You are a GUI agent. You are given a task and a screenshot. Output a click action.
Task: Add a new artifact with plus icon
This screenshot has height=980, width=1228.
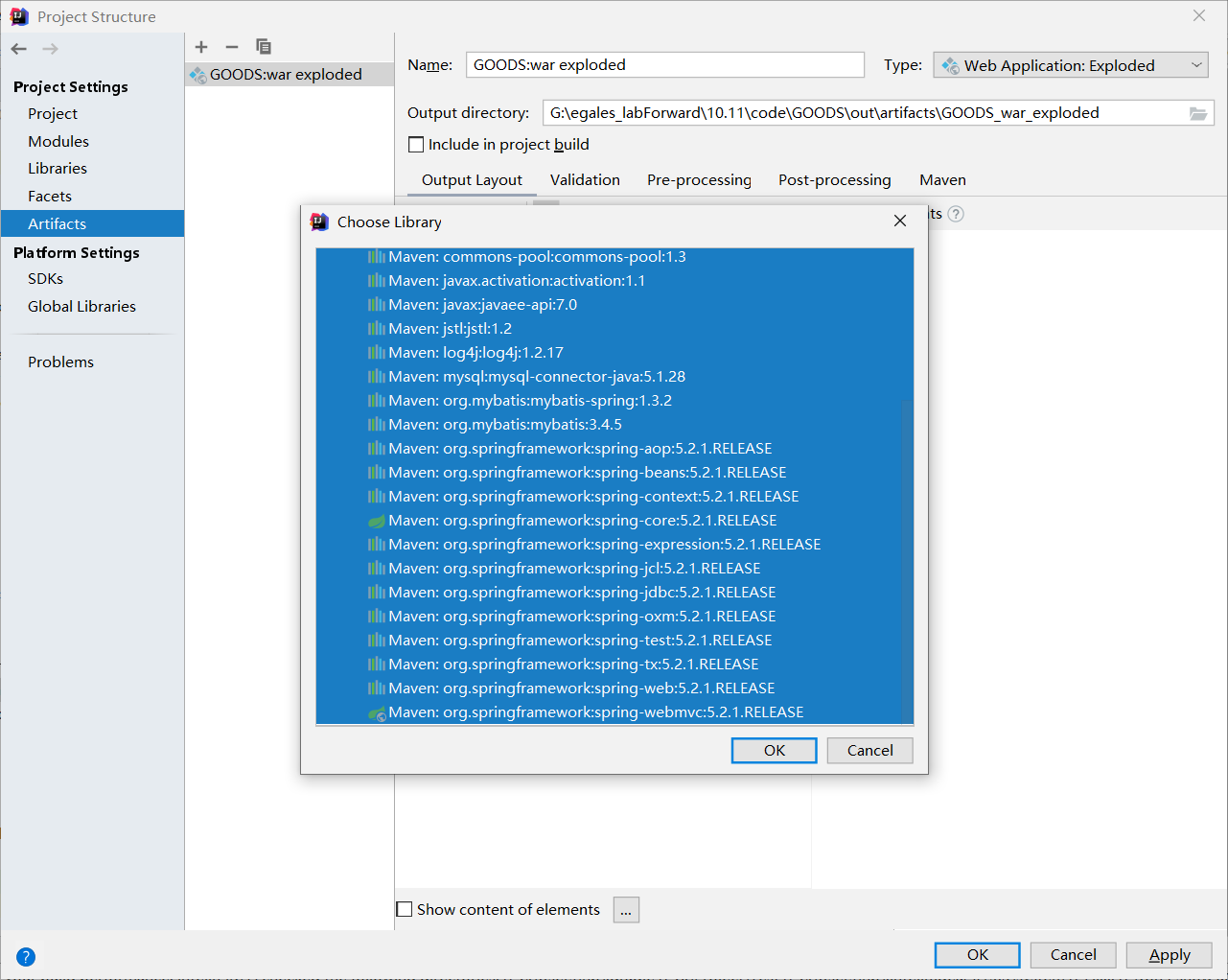coord(201,47)
